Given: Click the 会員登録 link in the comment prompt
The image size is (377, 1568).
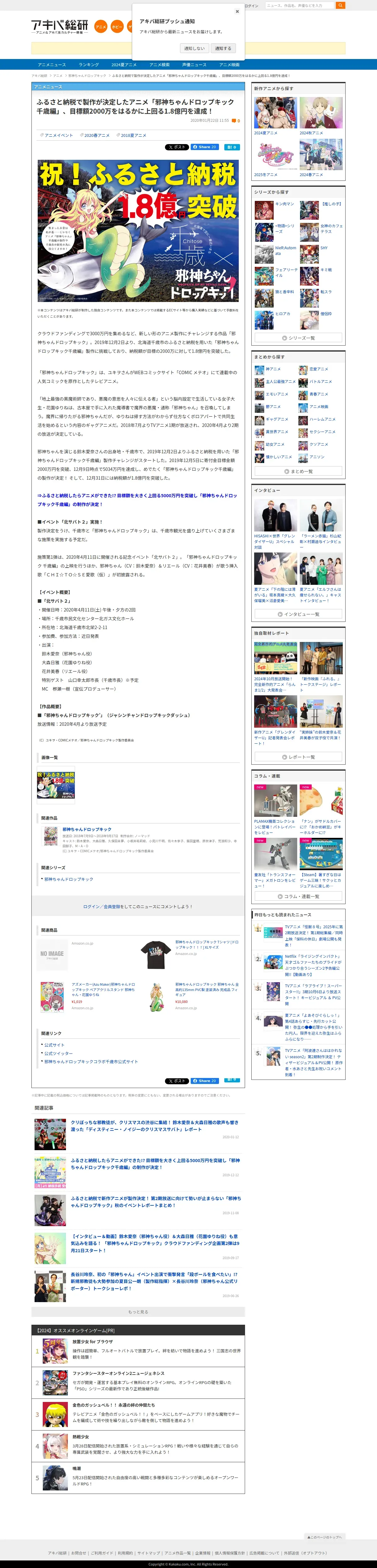Looking at the screenshot, I should (112, 906).
